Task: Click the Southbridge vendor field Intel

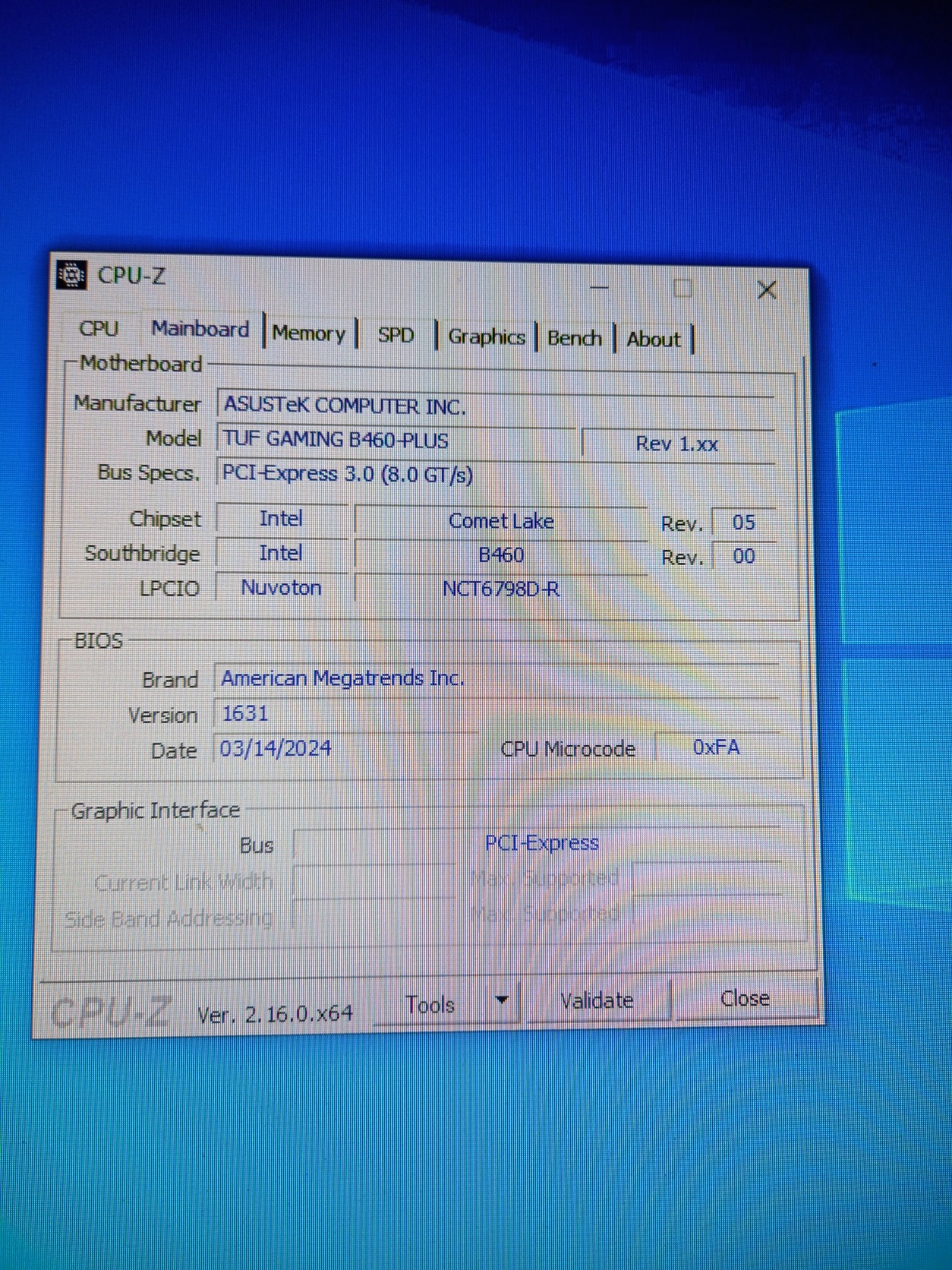Action: pos(282,553)
